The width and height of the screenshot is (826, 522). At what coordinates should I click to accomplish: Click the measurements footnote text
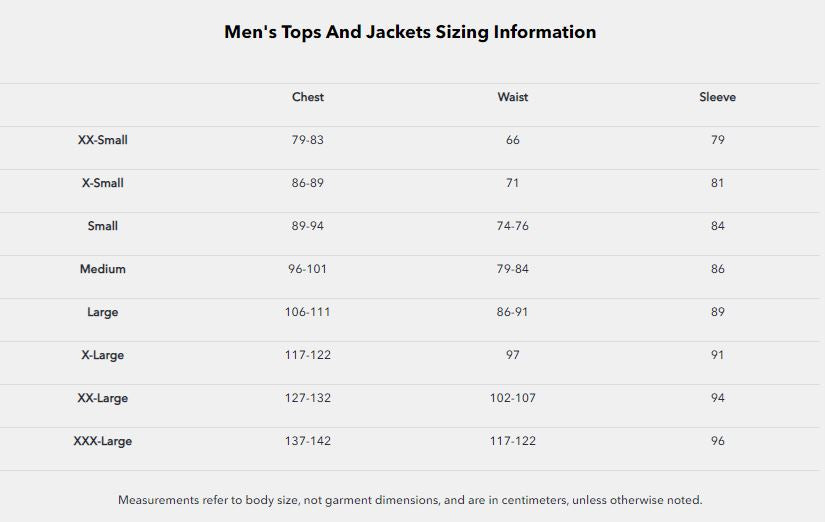pos(410,499)
